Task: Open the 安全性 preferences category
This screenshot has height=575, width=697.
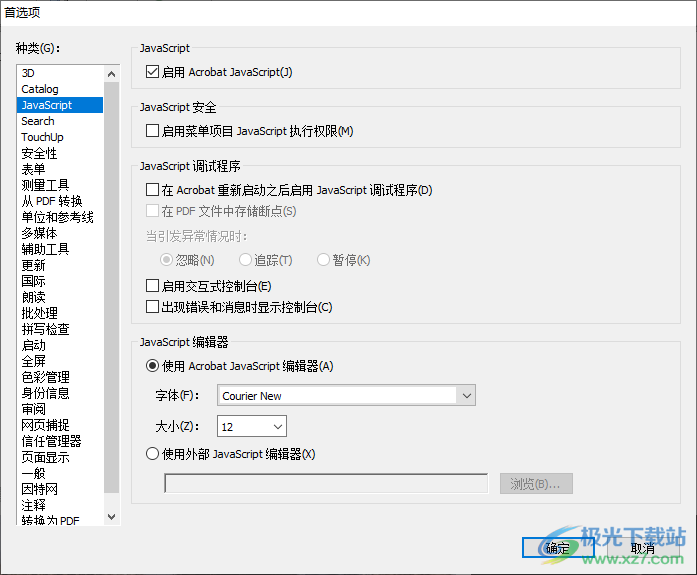Action: point(39,153)
